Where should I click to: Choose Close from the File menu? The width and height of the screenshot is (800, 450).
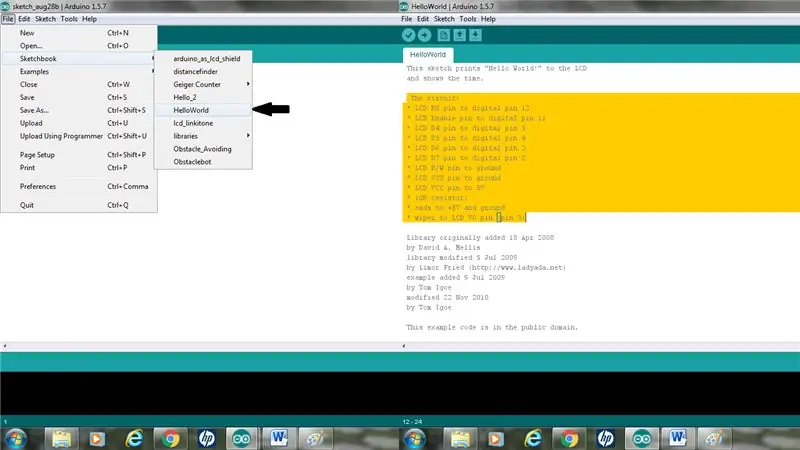click(79, 85)
